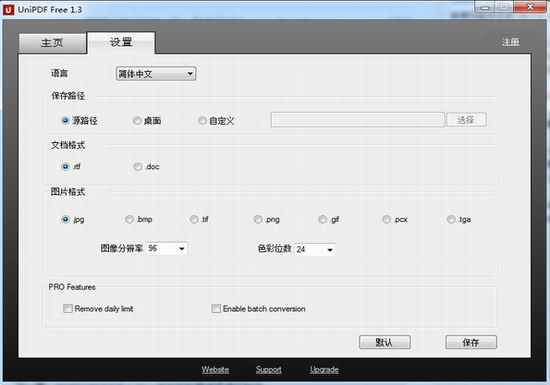Viewport: 550px width, 385px height.
Task: Click the UniPDF logo icon in title bar
Action: (8, 9)
